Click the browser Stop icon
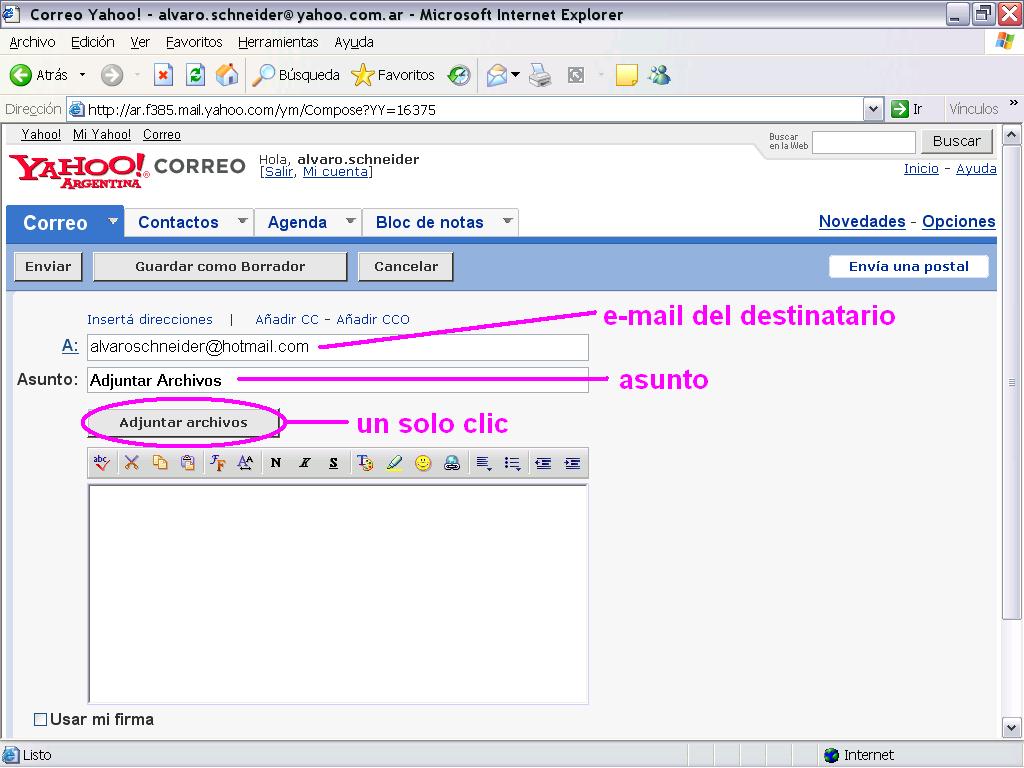 click(x=163, y=75)
